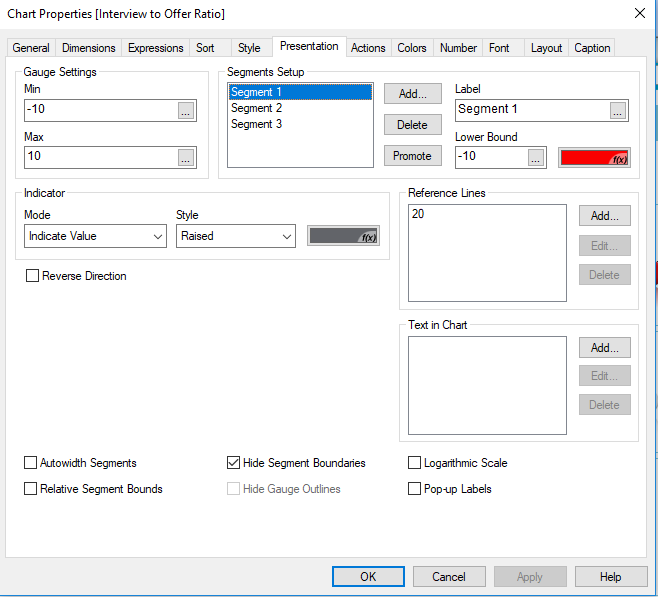Open the Layout tab
The height and width of the screenshot is (597, 658).
[546, 48]
